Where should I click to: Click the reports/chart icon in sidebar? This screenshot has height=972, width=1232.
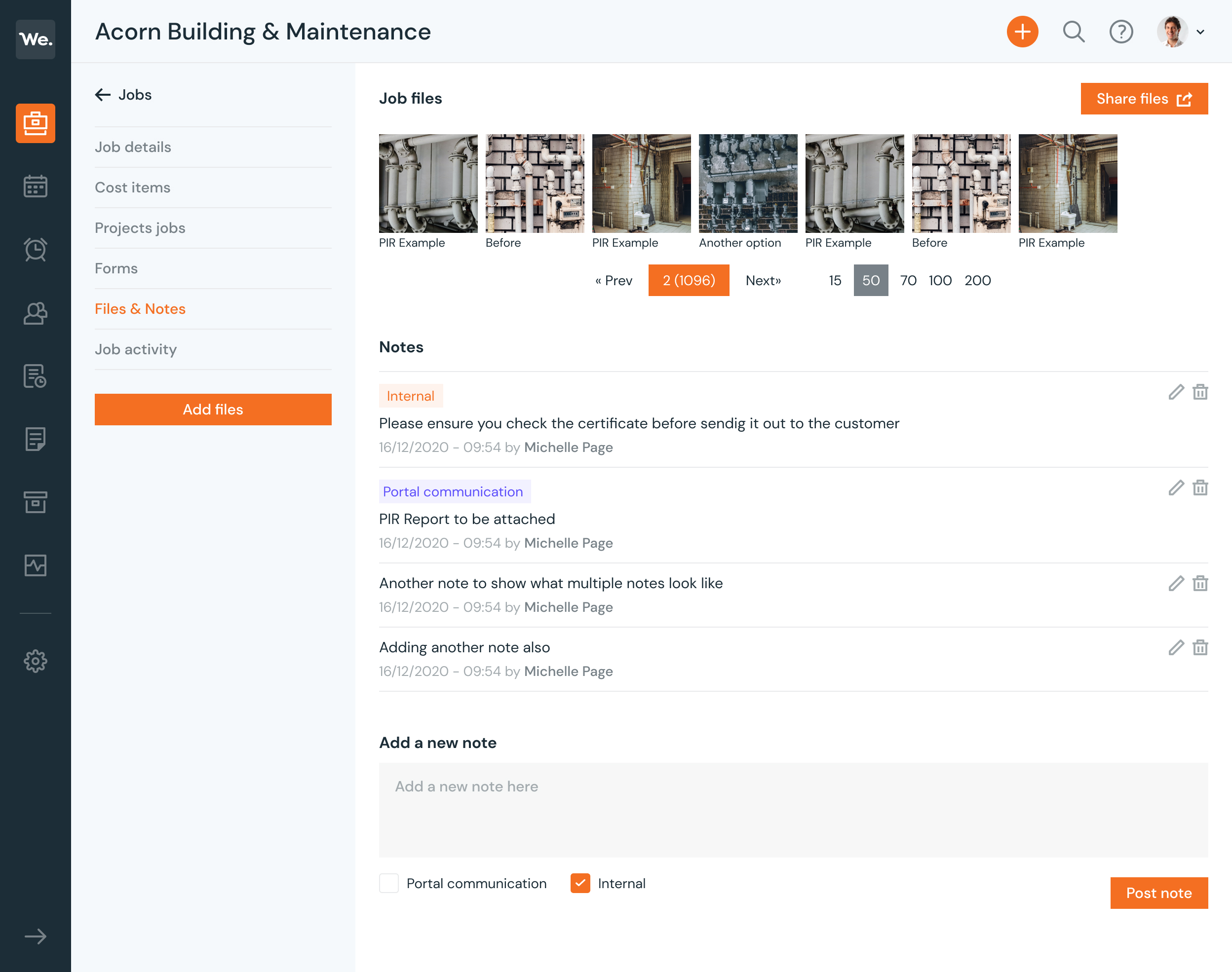tap(35, 565)
